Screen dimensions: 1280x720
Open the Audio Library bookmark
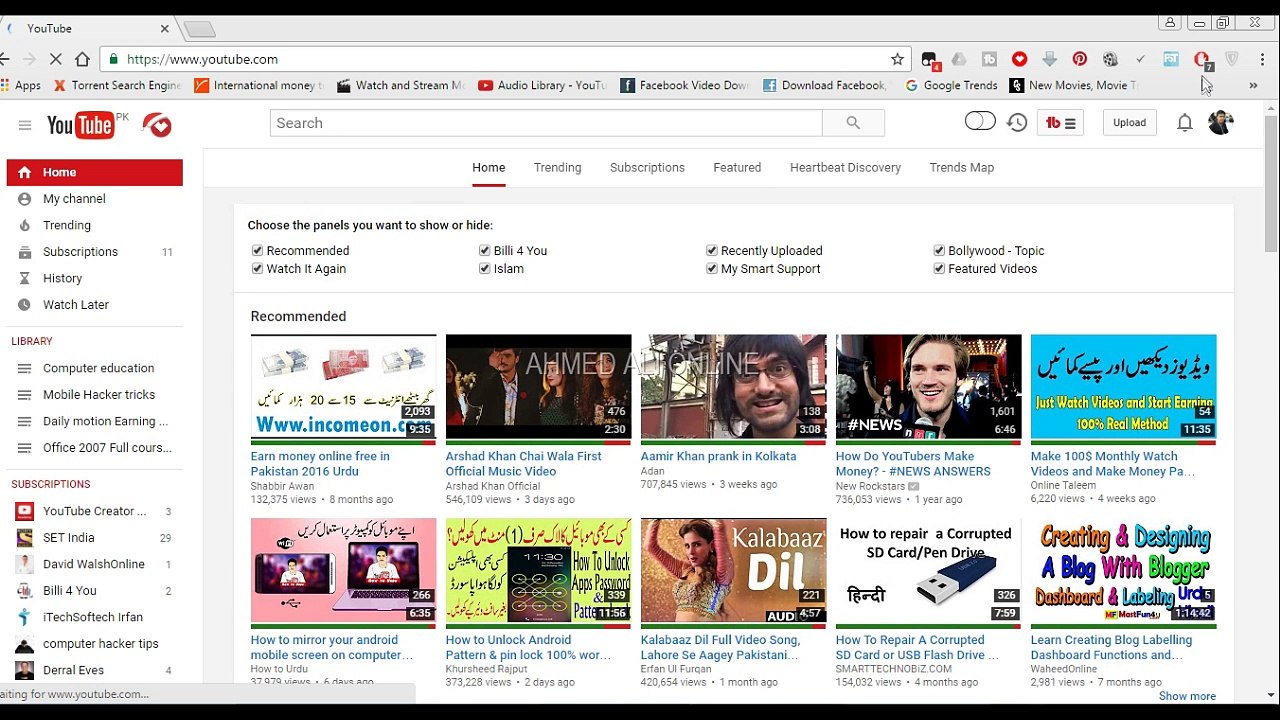coord(542,85)
